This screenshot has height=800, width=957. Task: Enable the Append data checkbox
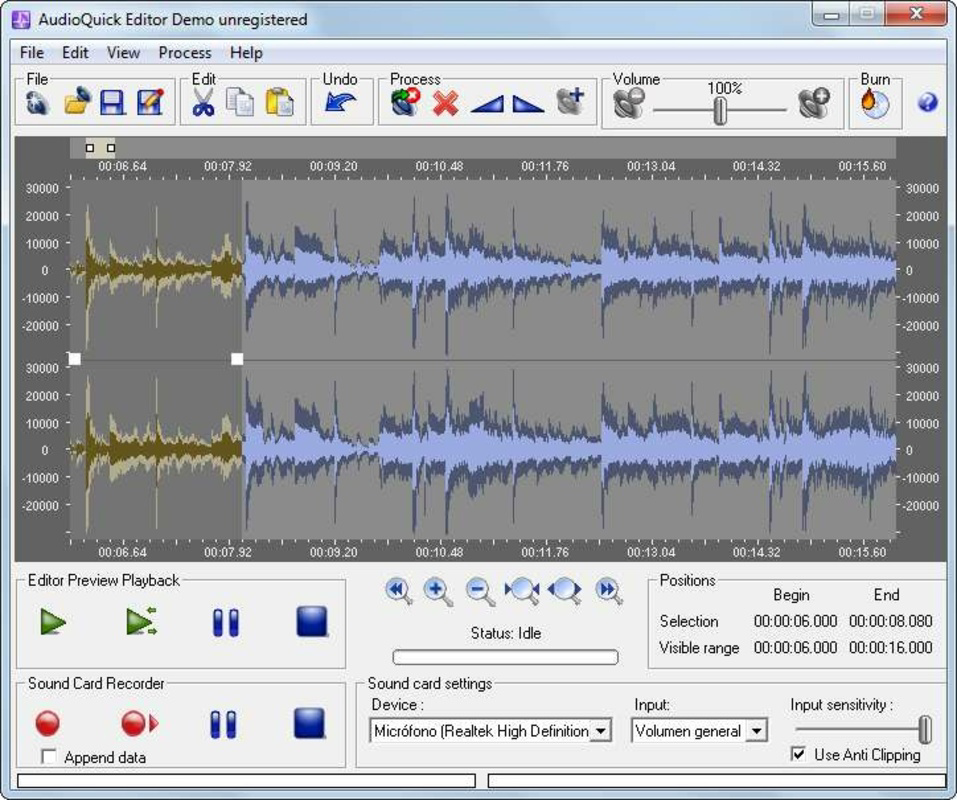point(48,757)
